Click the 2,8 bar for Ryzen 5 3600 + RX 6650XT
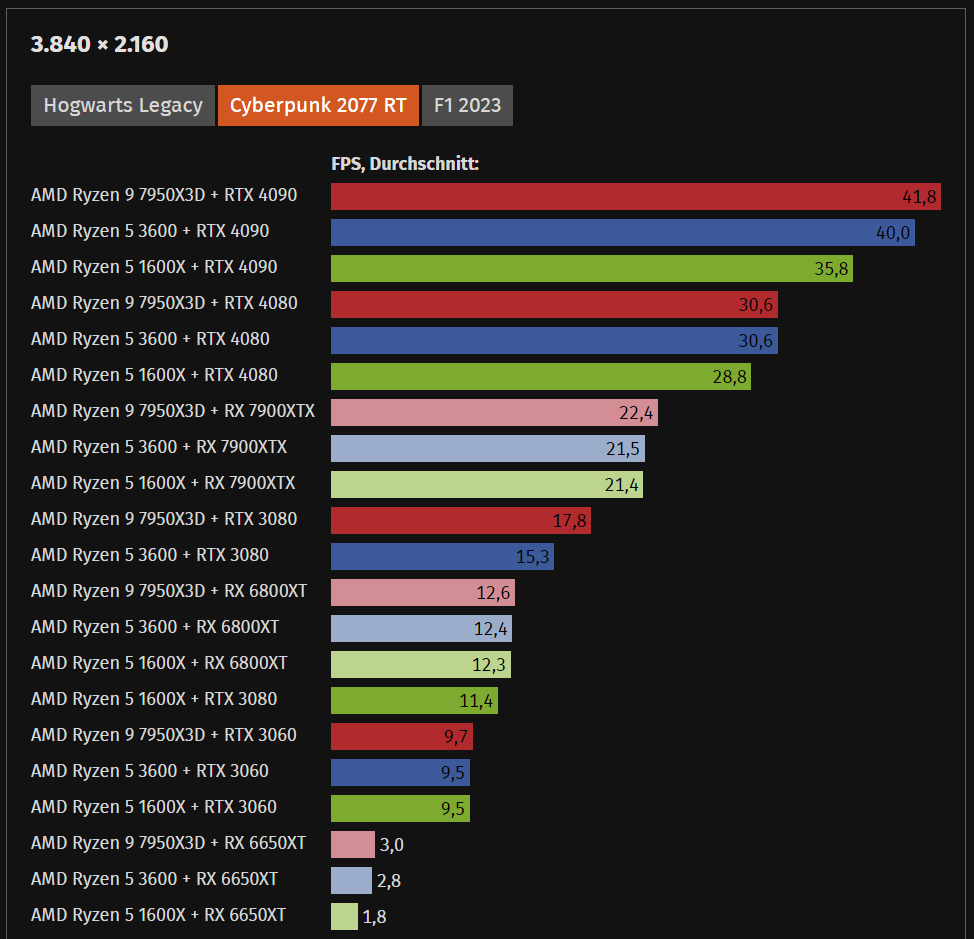 (351, 881)
